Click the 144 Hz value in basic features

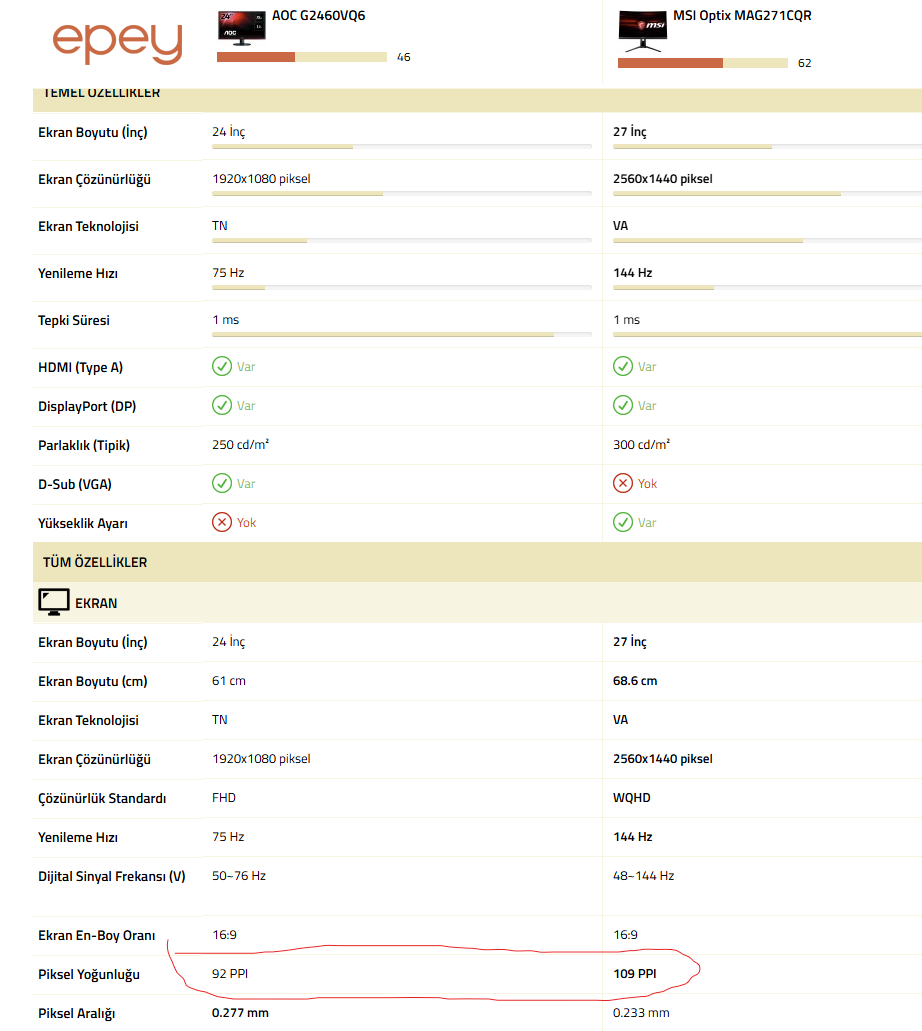point(633,273)
